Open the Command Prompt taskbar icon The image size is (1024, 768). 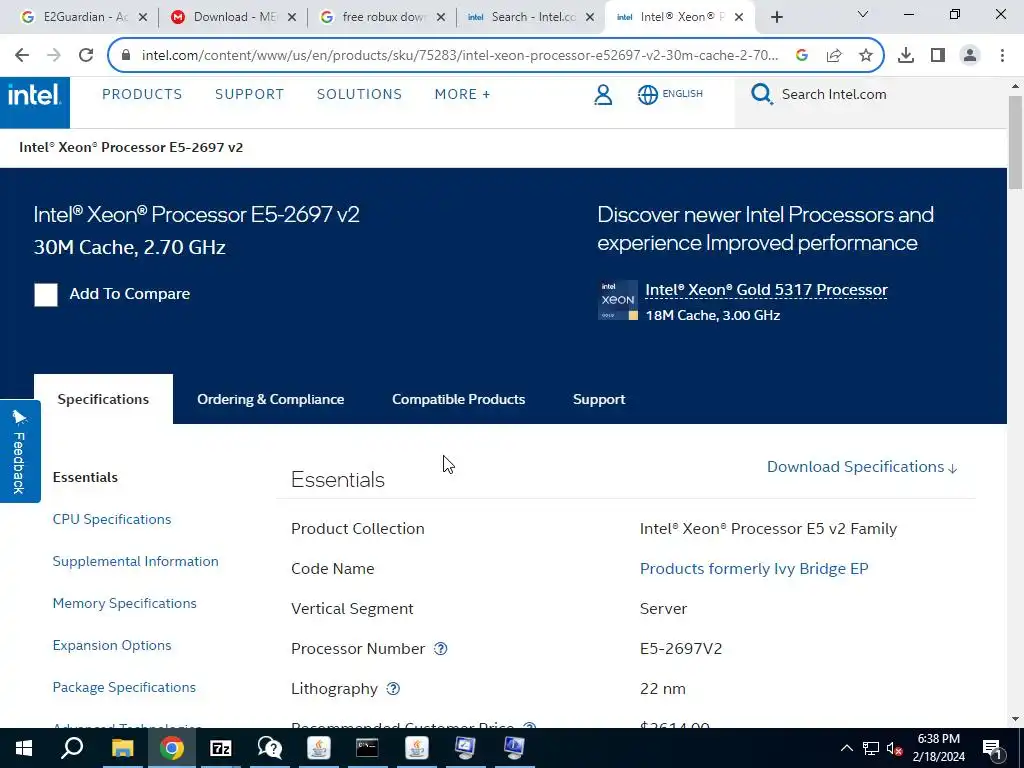(367, 748)
